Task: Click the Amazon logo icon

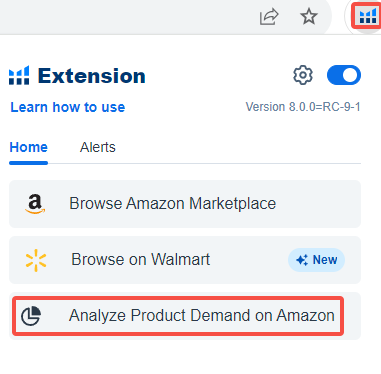Action: 35,204
